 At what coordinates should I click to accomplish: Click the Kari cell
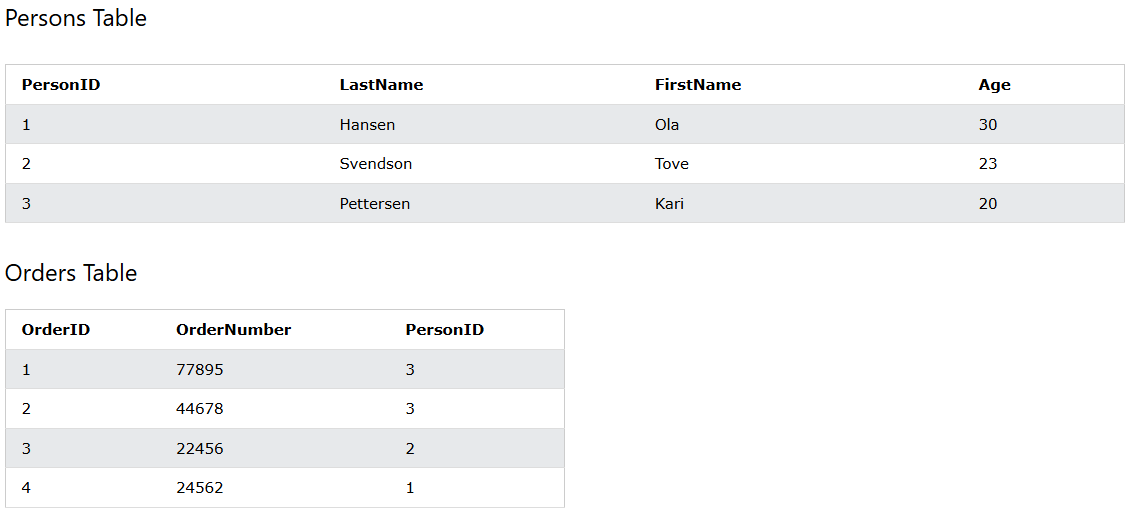coord(669,203)
